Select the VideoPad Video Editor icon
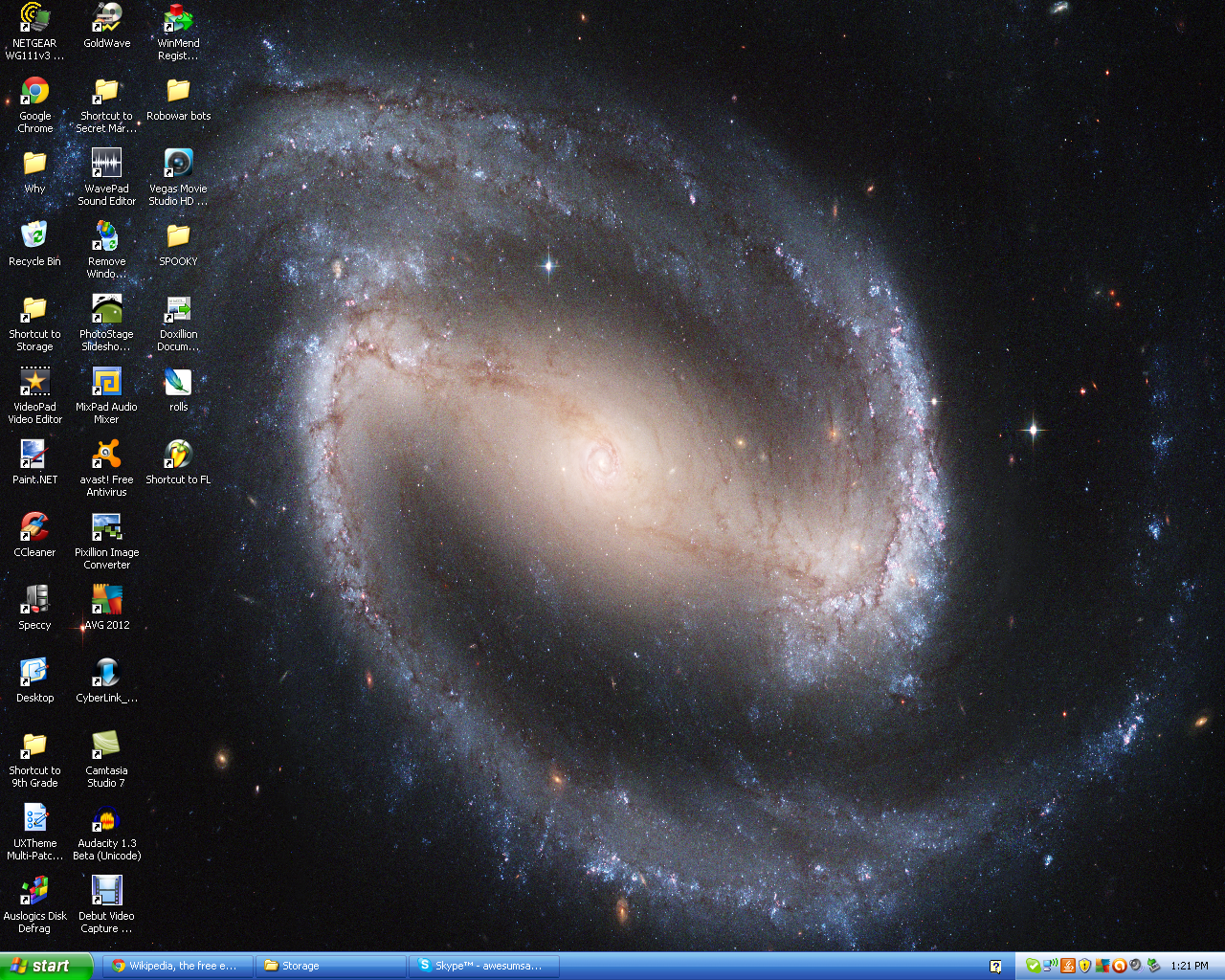The image size is (1225, 980). pyautogui.click(x=34, y=395)
